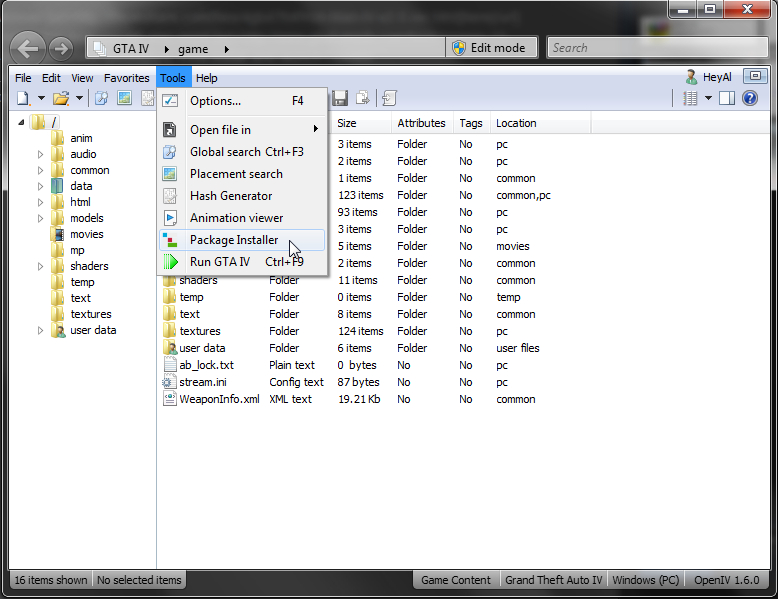Open the View menu
This screenshot has width=778, height=599.
82,78
